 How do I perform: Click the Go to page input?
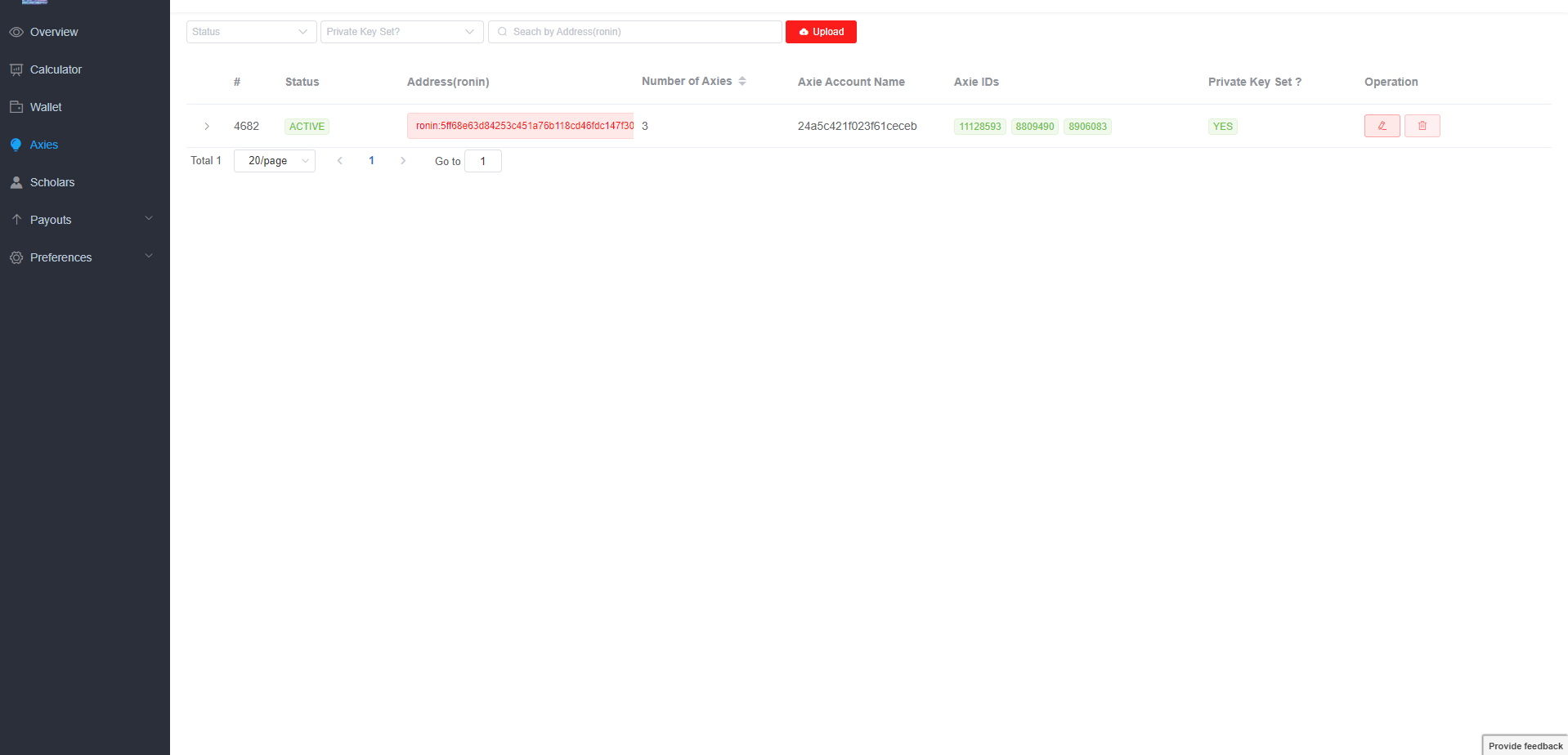tap(482, 161)
